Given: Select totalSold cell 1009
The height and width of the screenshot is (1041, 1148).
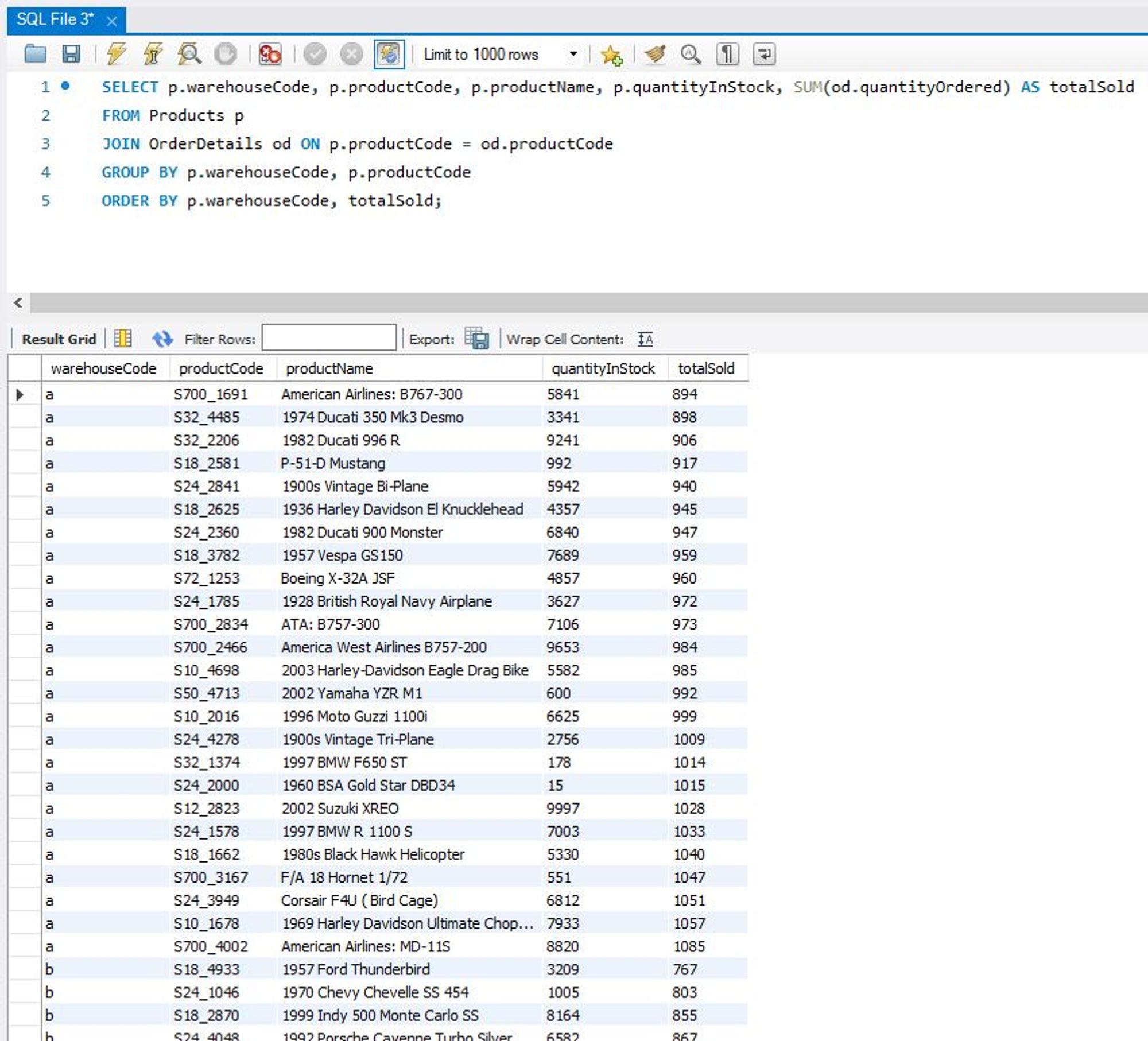Looking at the screenshot, I should tap(708, 739).
